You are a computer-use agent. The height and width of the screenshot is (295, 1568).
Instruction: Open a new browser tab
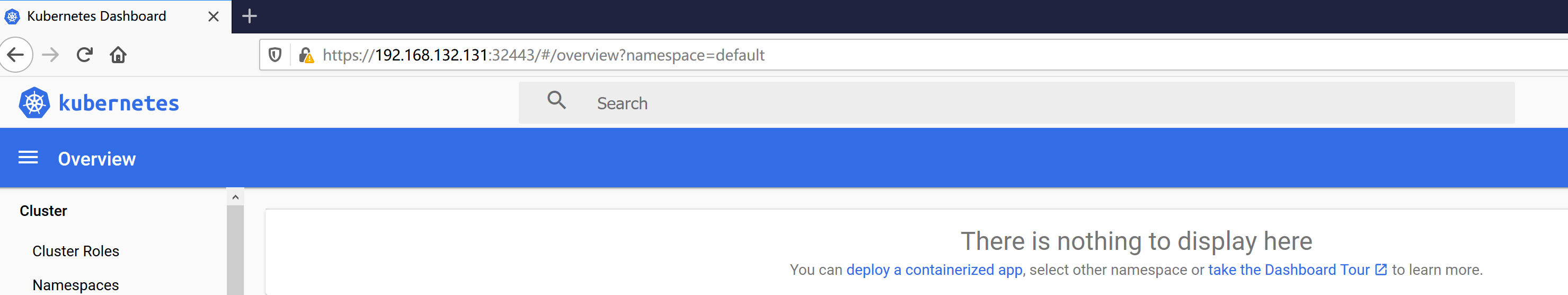click(250, 16)
